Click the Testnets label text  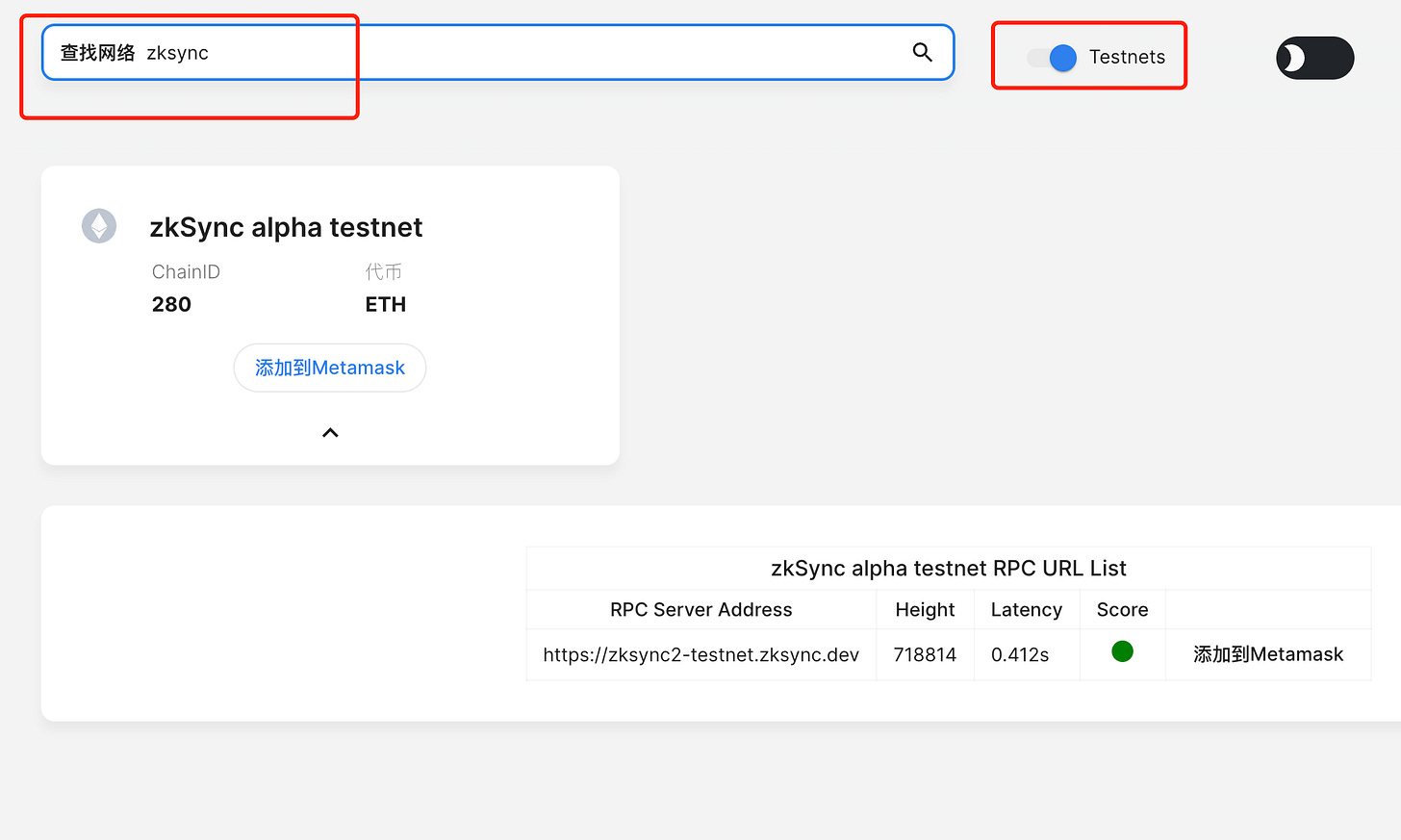[x=1127, y=57]
